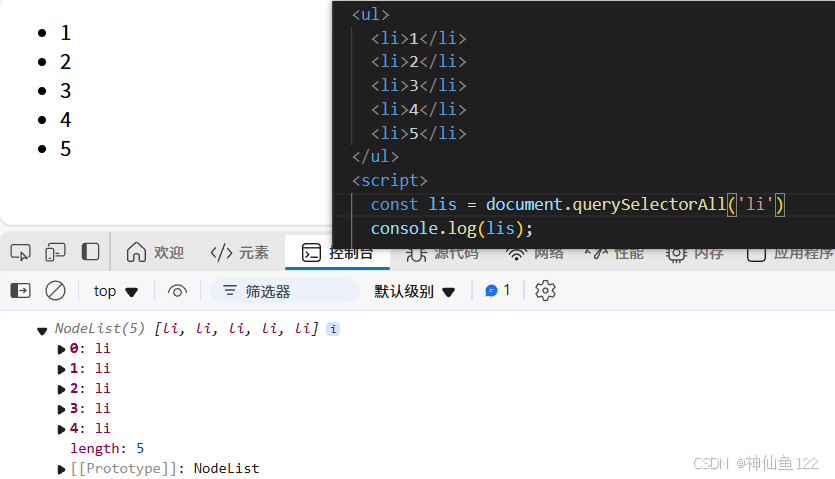Open the 默认级别 log level dropdown
This screenshot has width=835, height=479.
(x=414, y=291)
